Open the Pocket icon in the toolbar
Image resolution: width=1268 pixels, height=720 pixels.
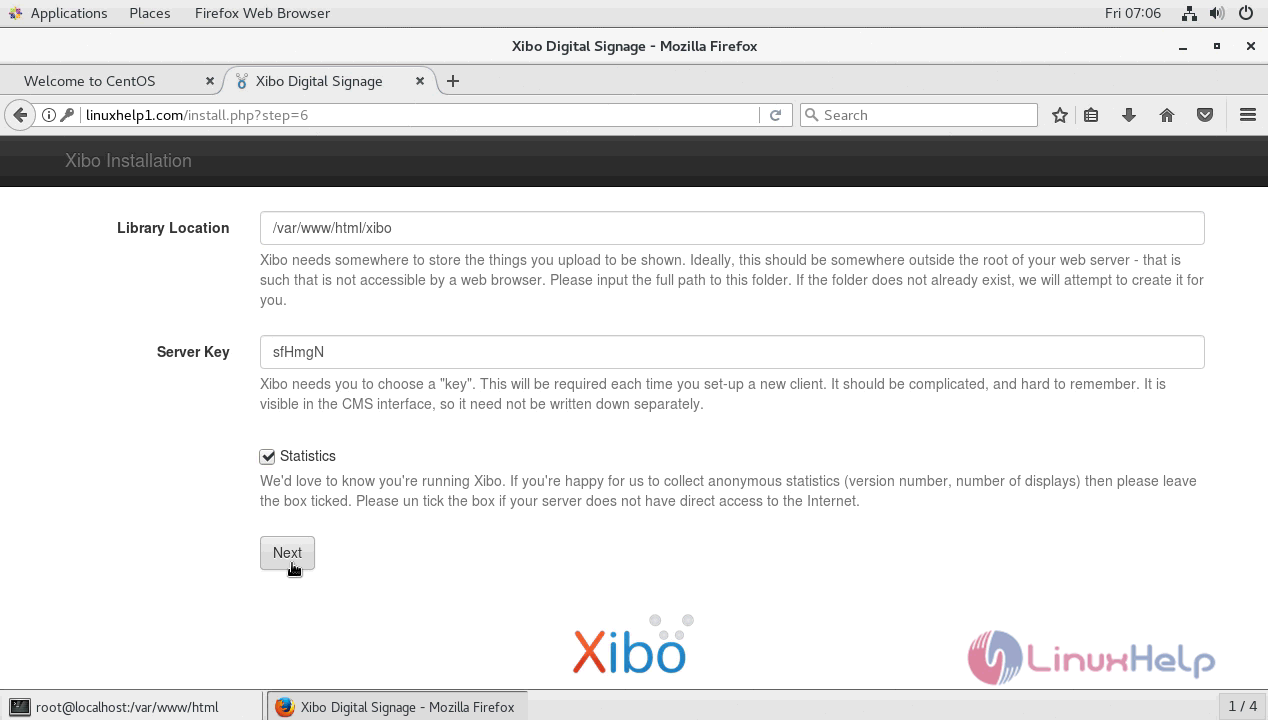click(x=1205, y=115)
